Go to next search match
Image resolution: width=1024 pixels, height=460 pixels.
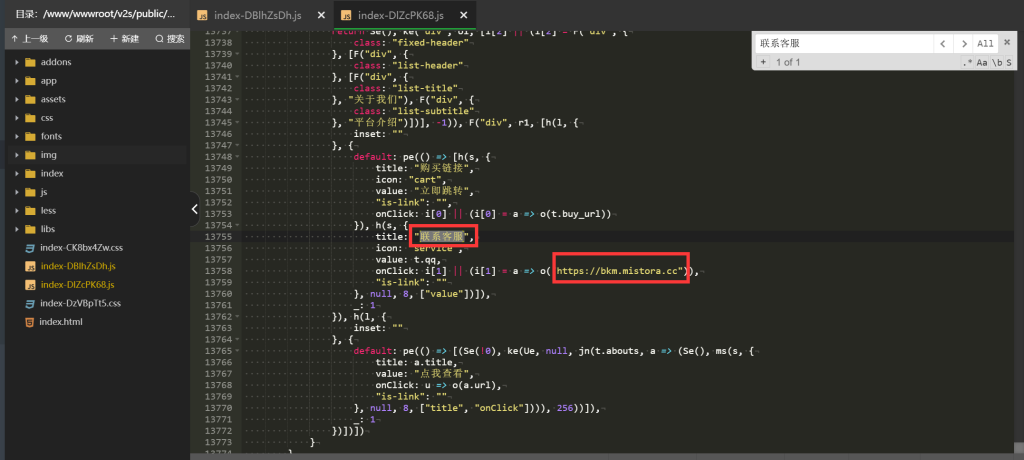[x=963, y=44]
